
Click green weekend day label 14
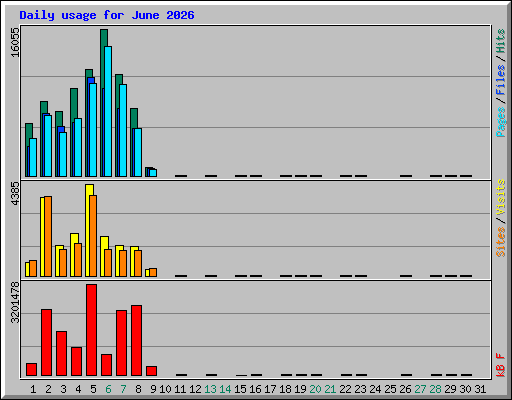pos(225,389)
